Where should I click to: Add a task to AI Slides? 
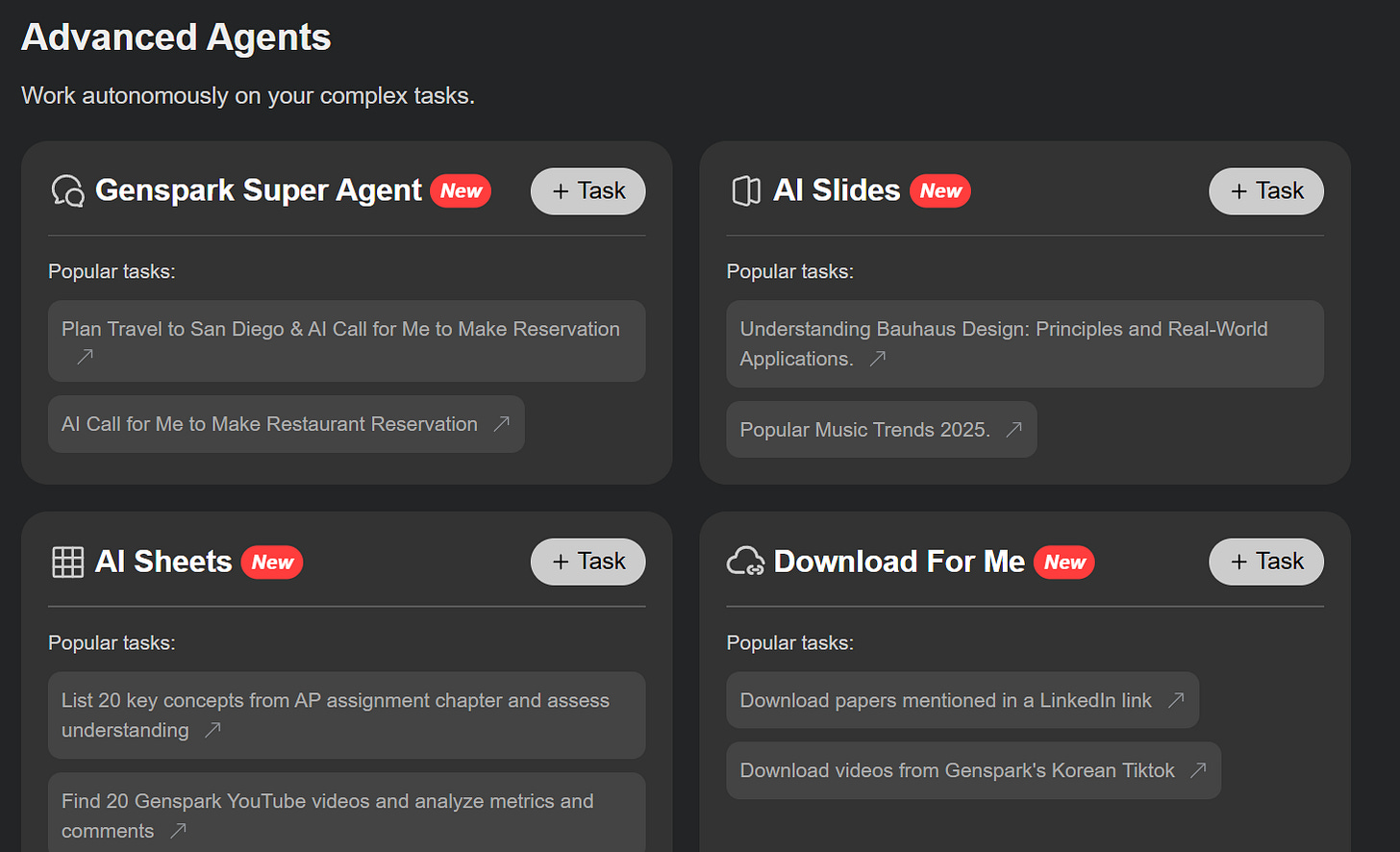1266,191
